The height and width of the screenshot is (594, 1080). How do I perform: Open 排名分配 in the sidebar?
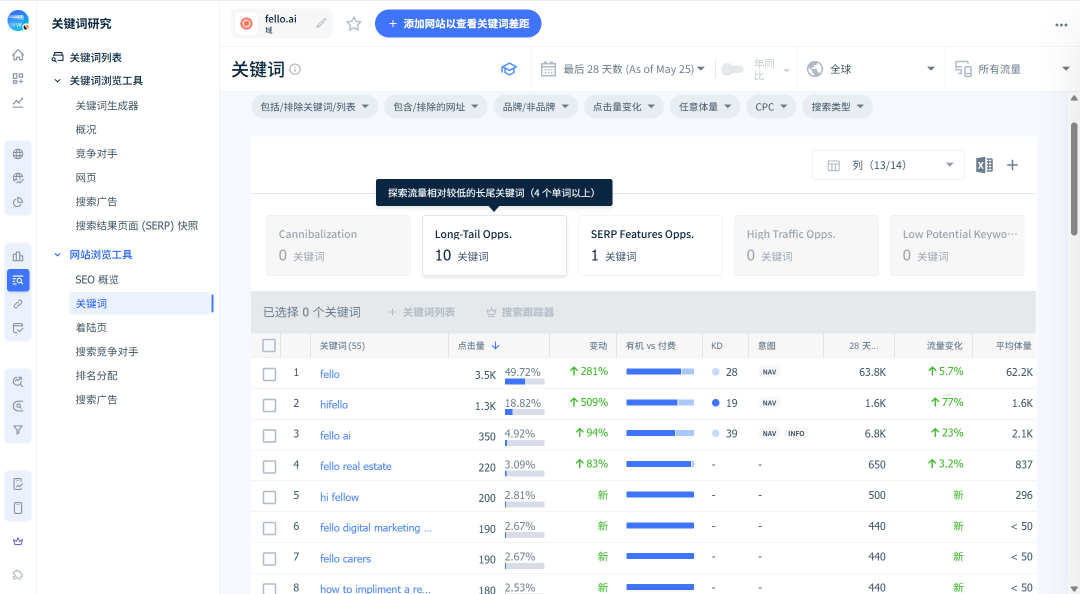[96, 376]
